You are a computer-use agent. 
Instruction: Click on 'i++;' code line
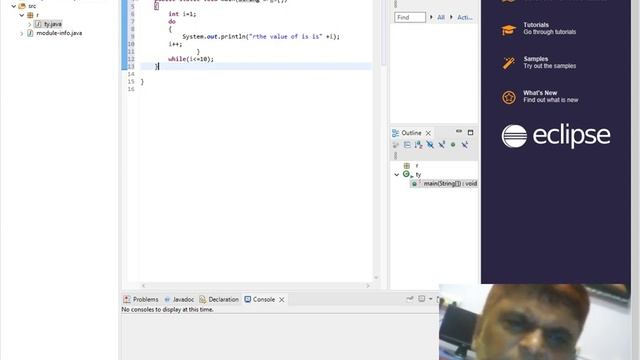pyautogui.click(x=175, y=44)
